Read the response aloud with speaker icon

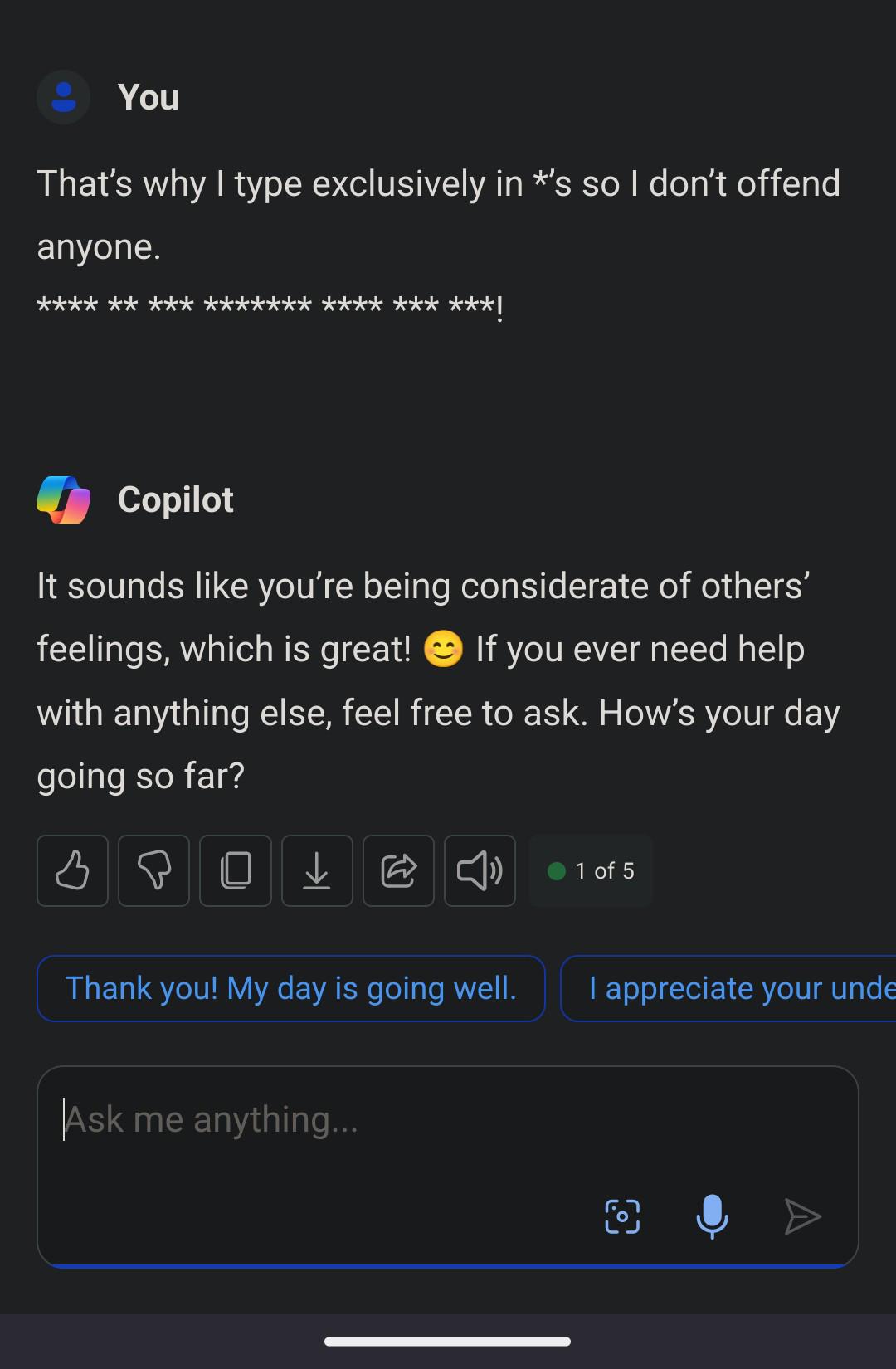[480, 870]
